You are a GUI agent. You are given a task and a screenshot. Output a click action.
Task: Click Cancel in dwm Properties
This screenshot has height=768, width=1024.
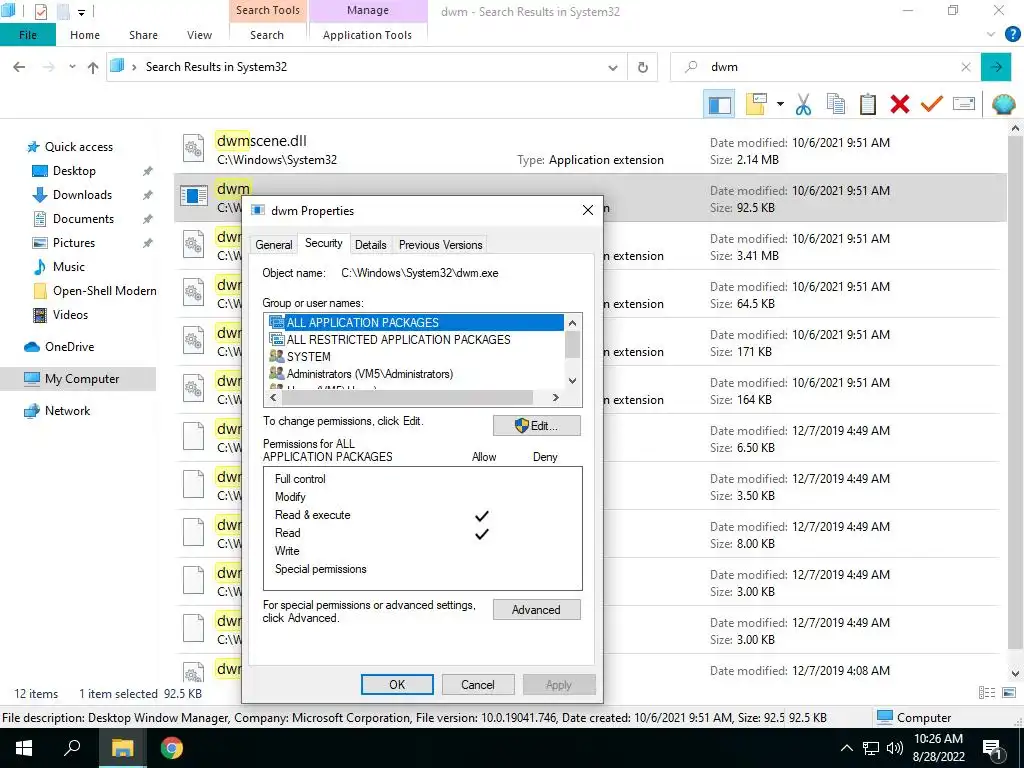(477, 684)
